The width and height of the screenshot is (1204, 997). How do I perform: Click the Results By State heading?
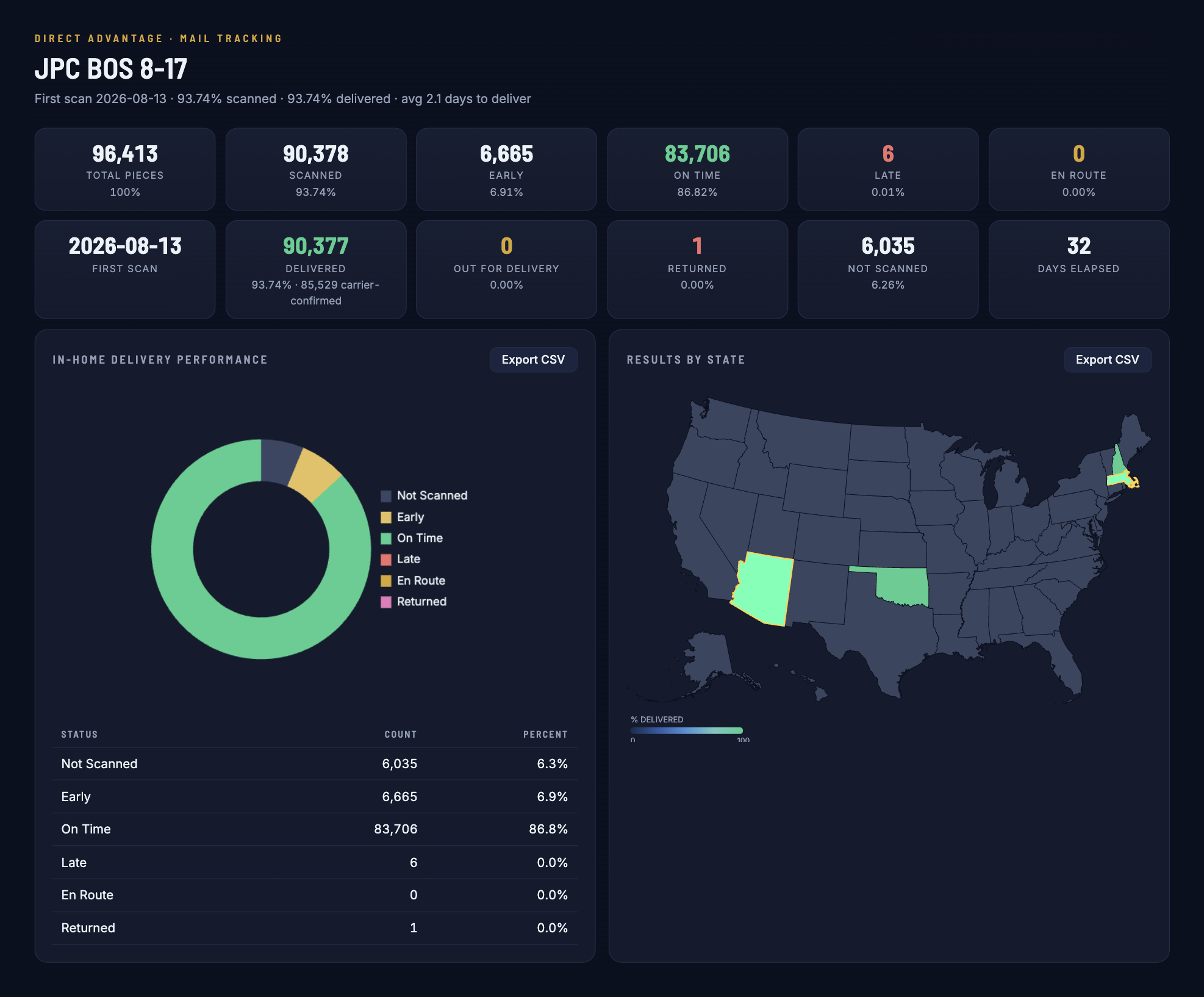[x=686, y=360]
